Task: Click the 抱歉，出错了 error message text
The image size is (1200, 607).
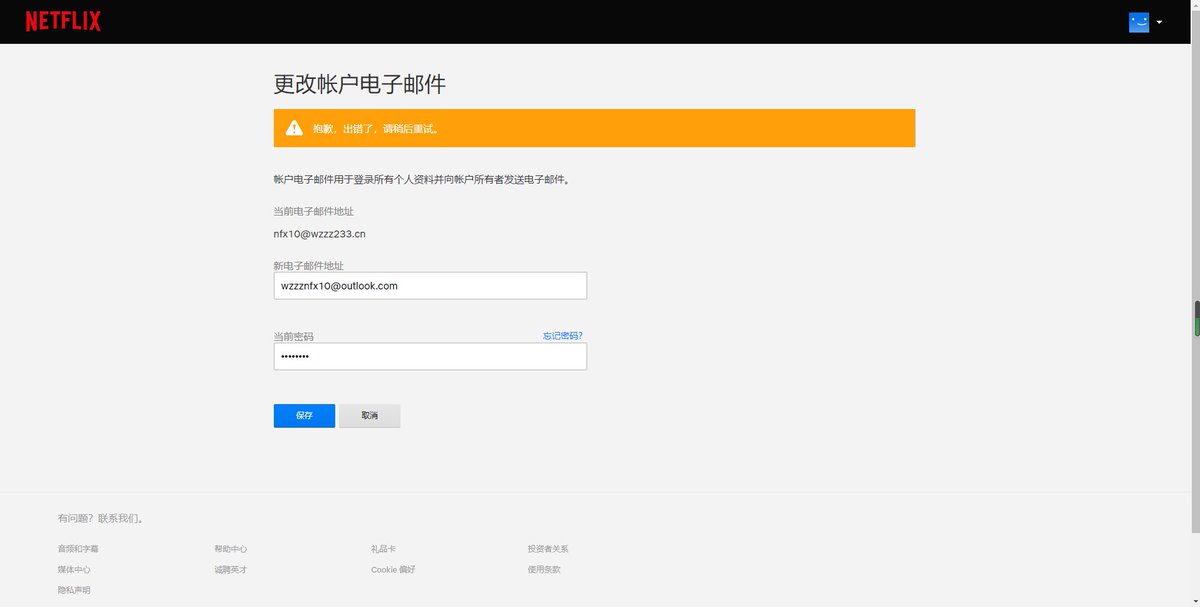Action: [x=375, y=129]
